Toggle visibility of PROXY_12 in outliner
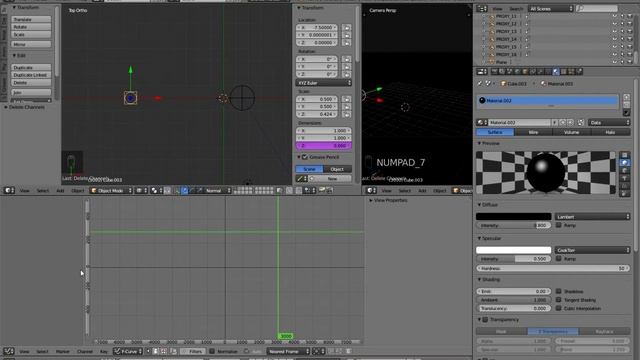This screenshot has height=360, width=640. point(614,24)
